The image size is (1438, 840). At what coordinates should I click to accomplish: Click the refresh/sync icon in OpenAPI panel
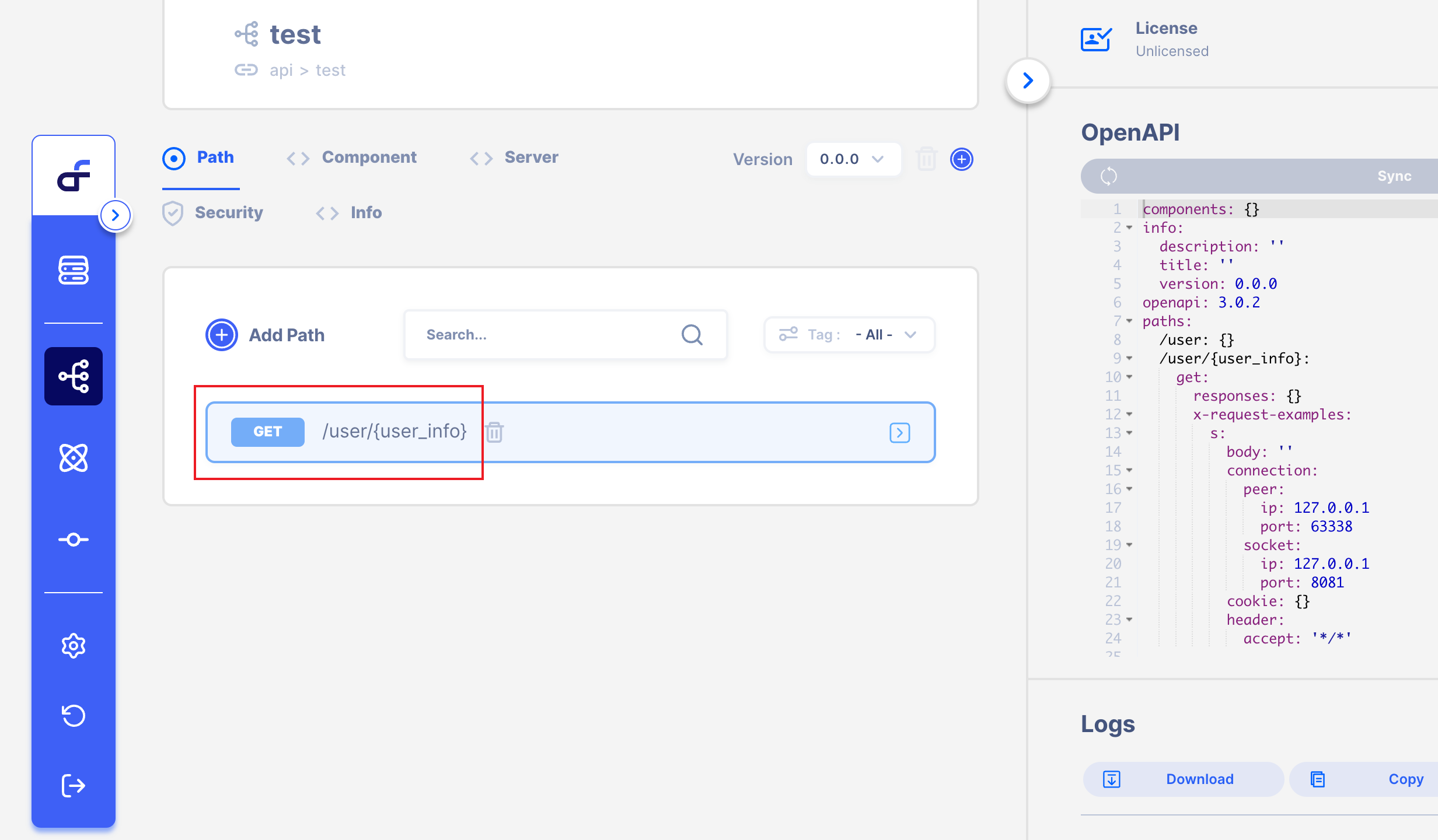click(x=1109, y=175)
